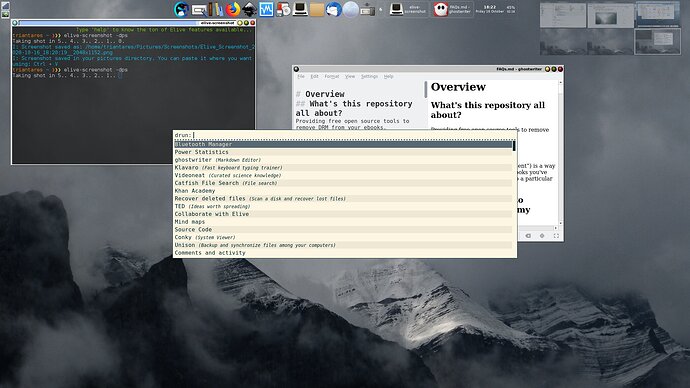Select the top-left virtual desktop in the pager
Image resolution: width=690 pixels, height=388 pixels.
click(x=563, y=15)
